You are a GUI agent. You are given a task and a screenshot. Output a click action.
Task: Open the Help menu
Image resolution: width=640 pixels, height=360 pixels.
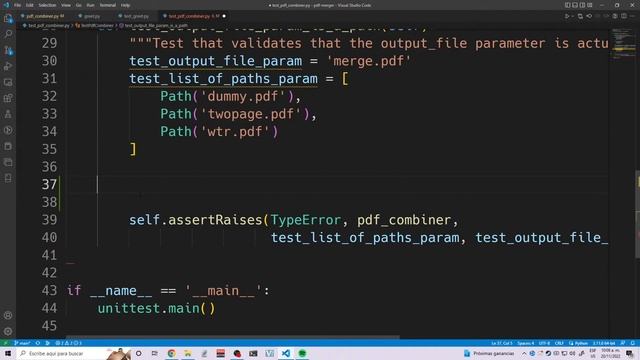(x=125, y=5)
